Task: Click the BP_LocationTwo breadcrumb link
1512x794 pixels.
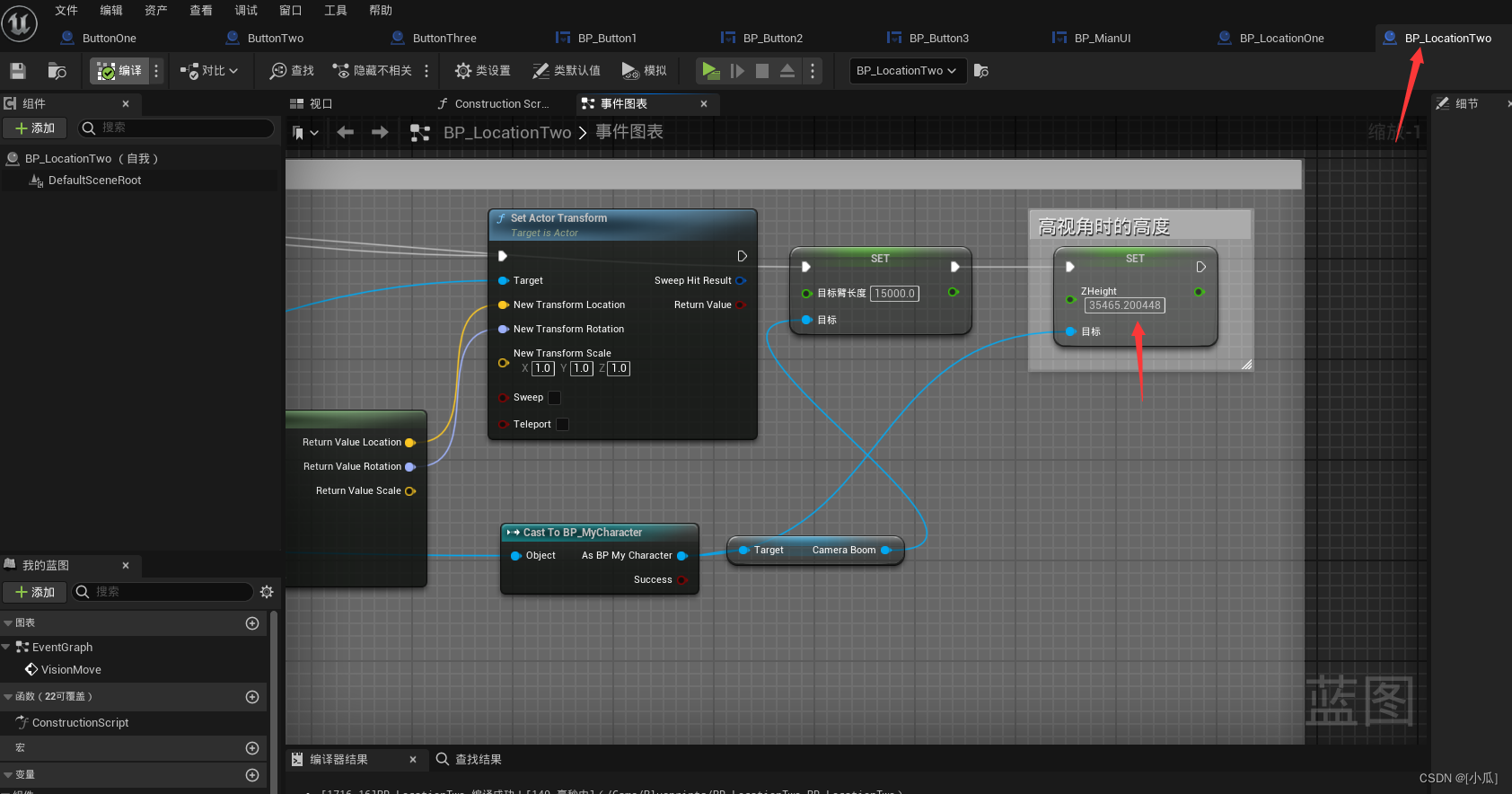Action: [507, 132]
